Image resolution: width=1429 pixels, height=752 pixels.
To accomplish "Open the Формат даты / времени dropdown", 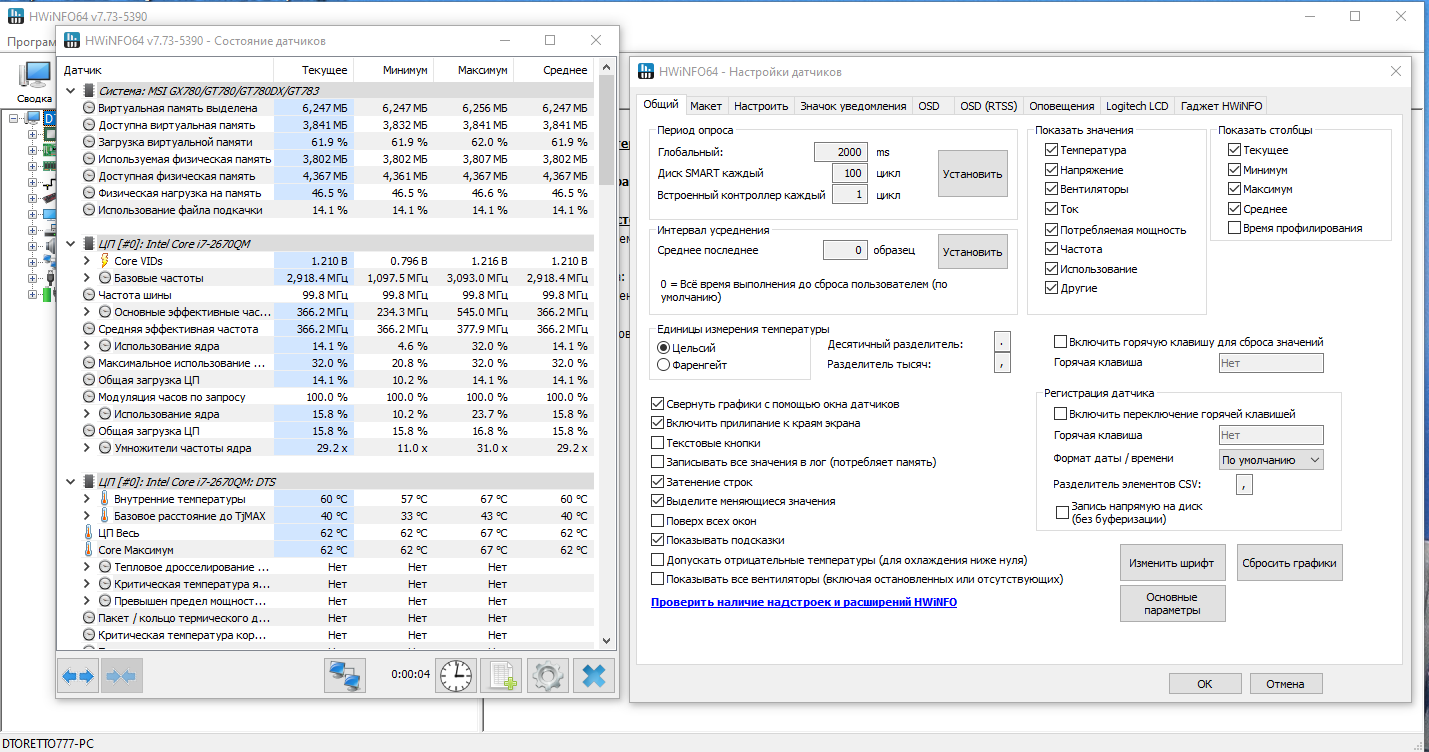I will pyautogui.click(x=1271, y=460).
